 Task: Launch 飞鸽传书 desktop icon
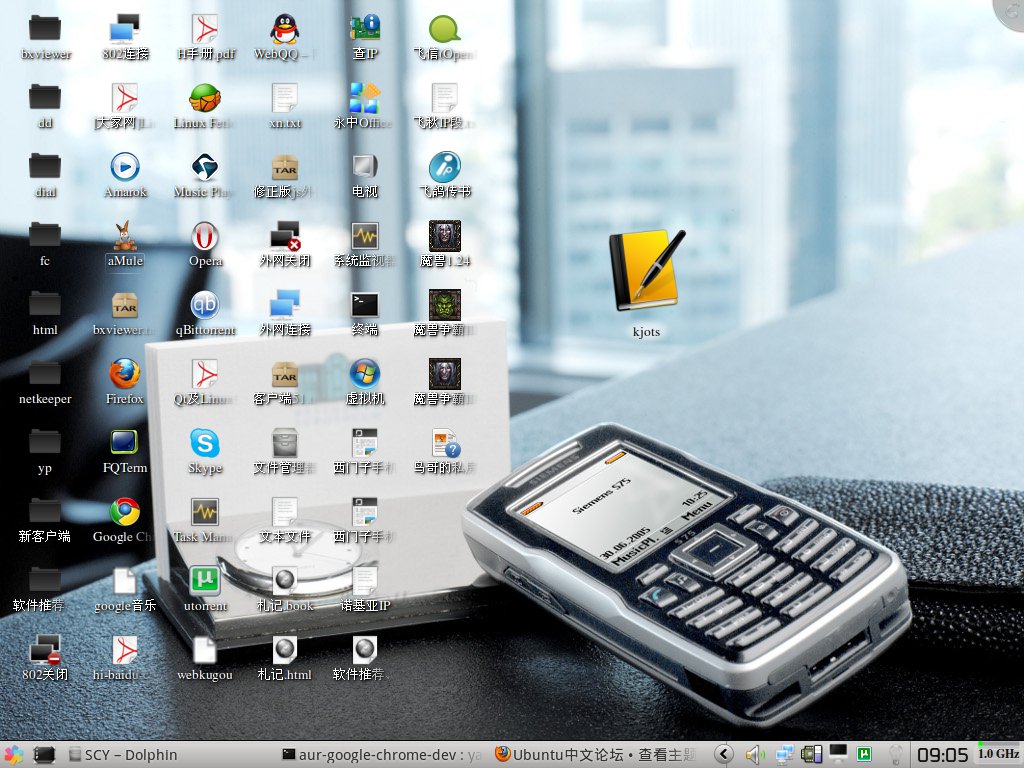click(445, 167)
